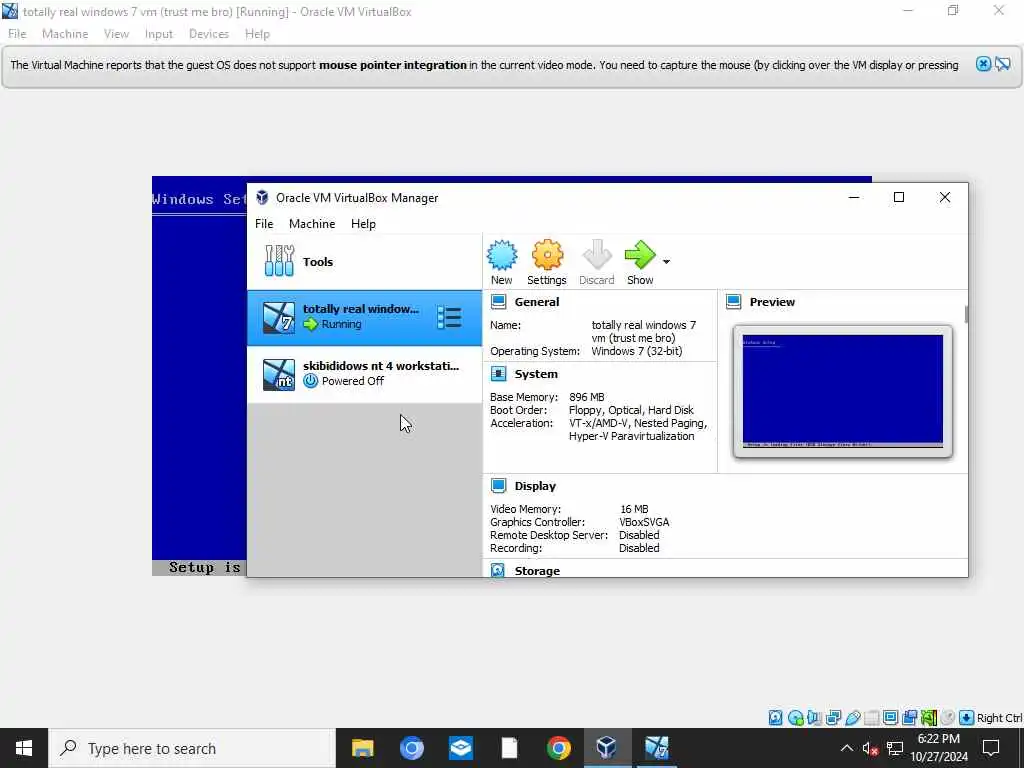Select the 'totally real window...' running VM
The width and height of the screenshot is (1024, 768).
point(364,318)
